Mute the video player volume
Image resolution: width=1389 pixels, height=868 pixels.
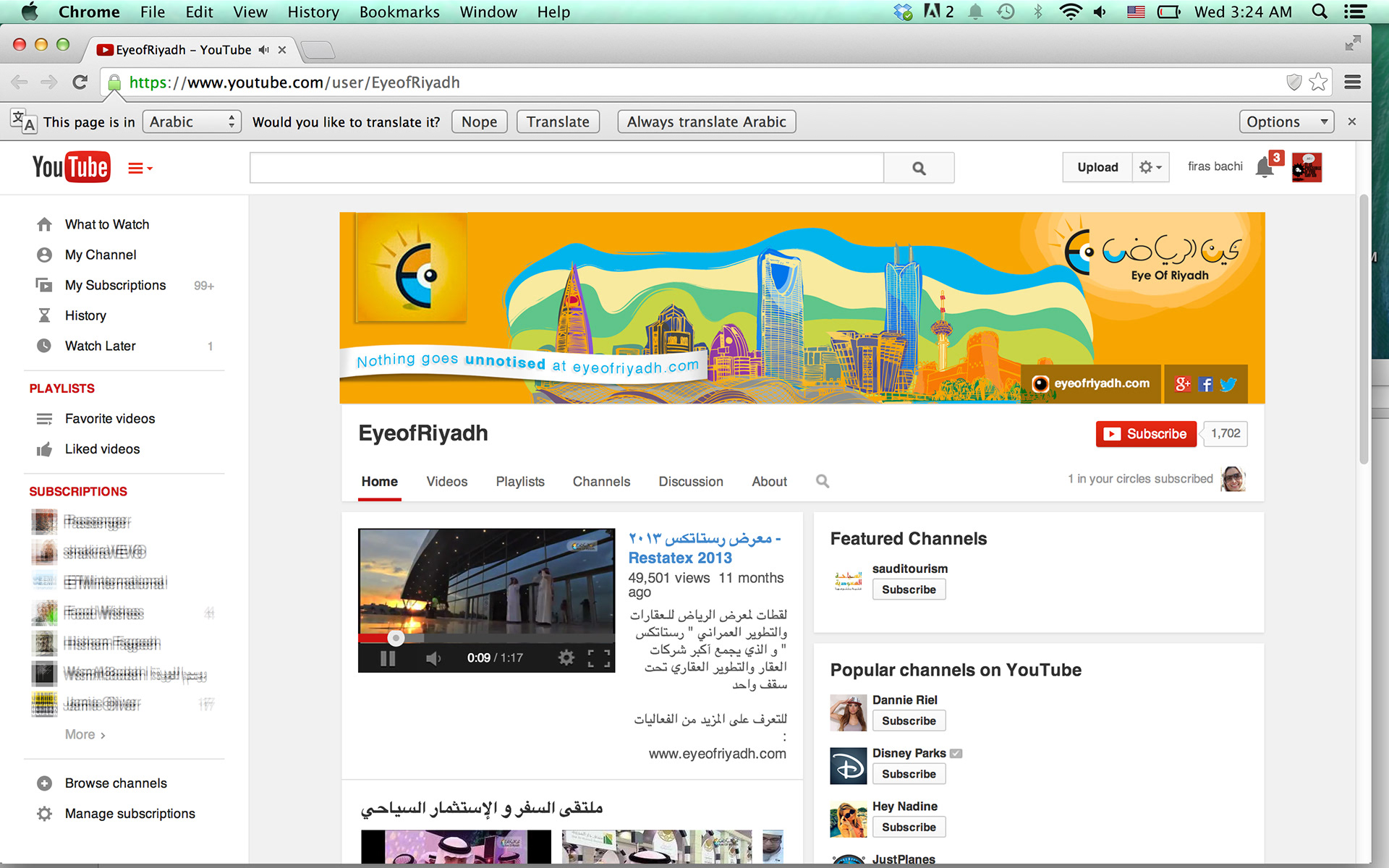coord(433,658)
